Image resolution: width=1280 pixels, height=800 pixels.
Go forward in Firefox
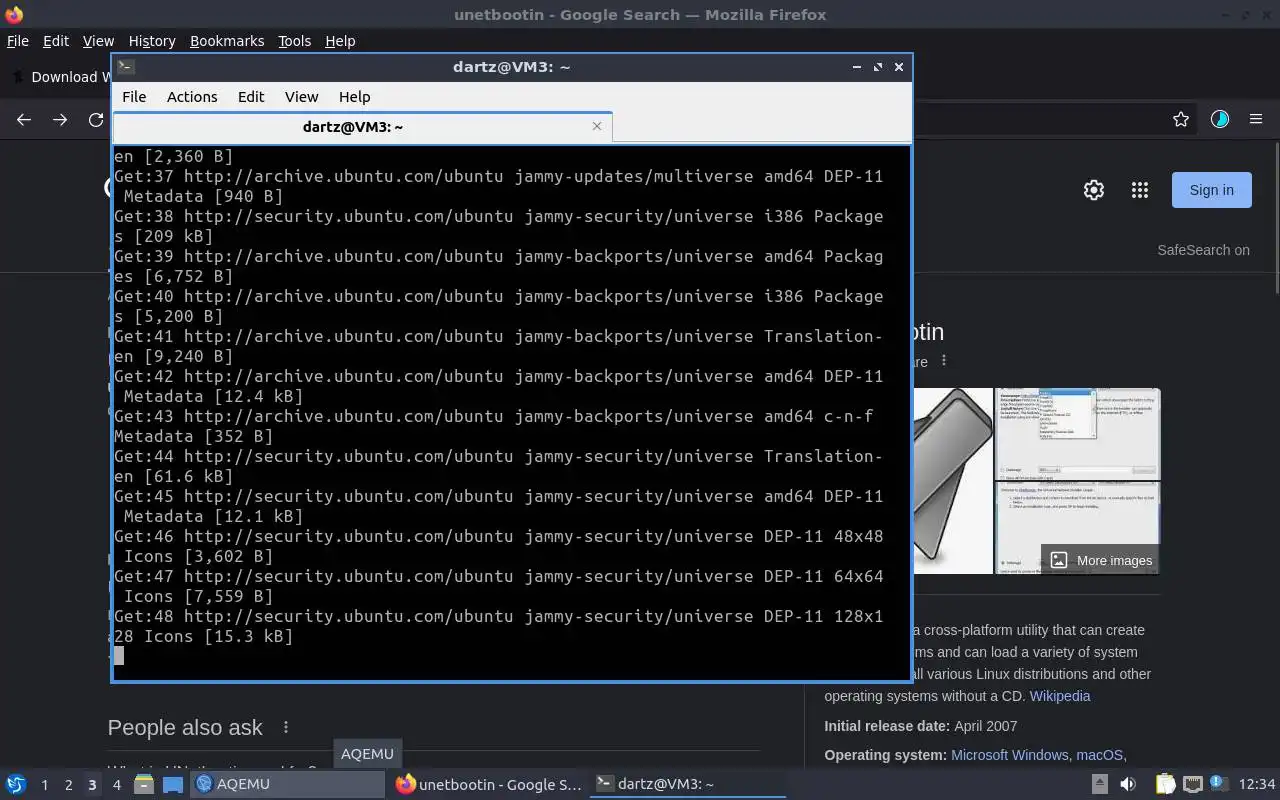coord(60,119)
